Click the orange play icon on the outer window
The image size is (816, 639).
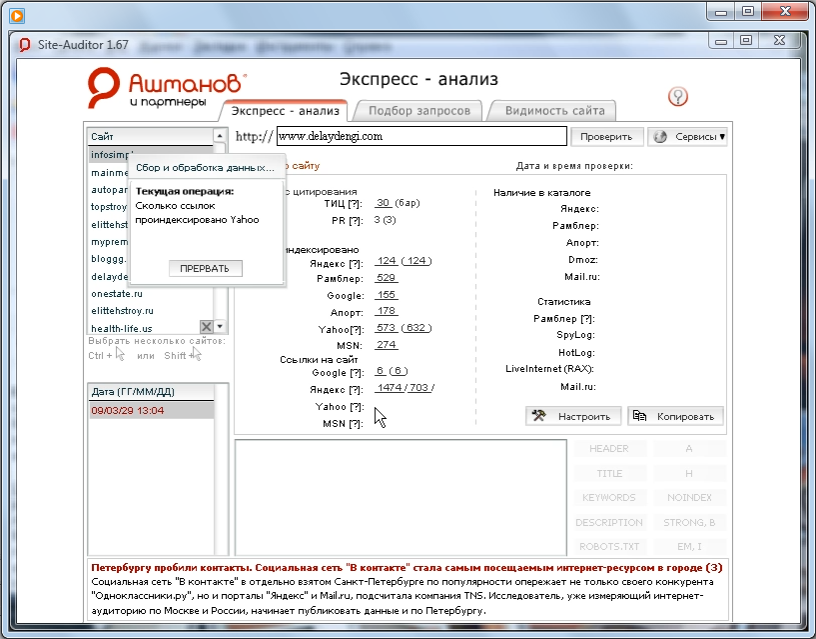tap(17, 16)
